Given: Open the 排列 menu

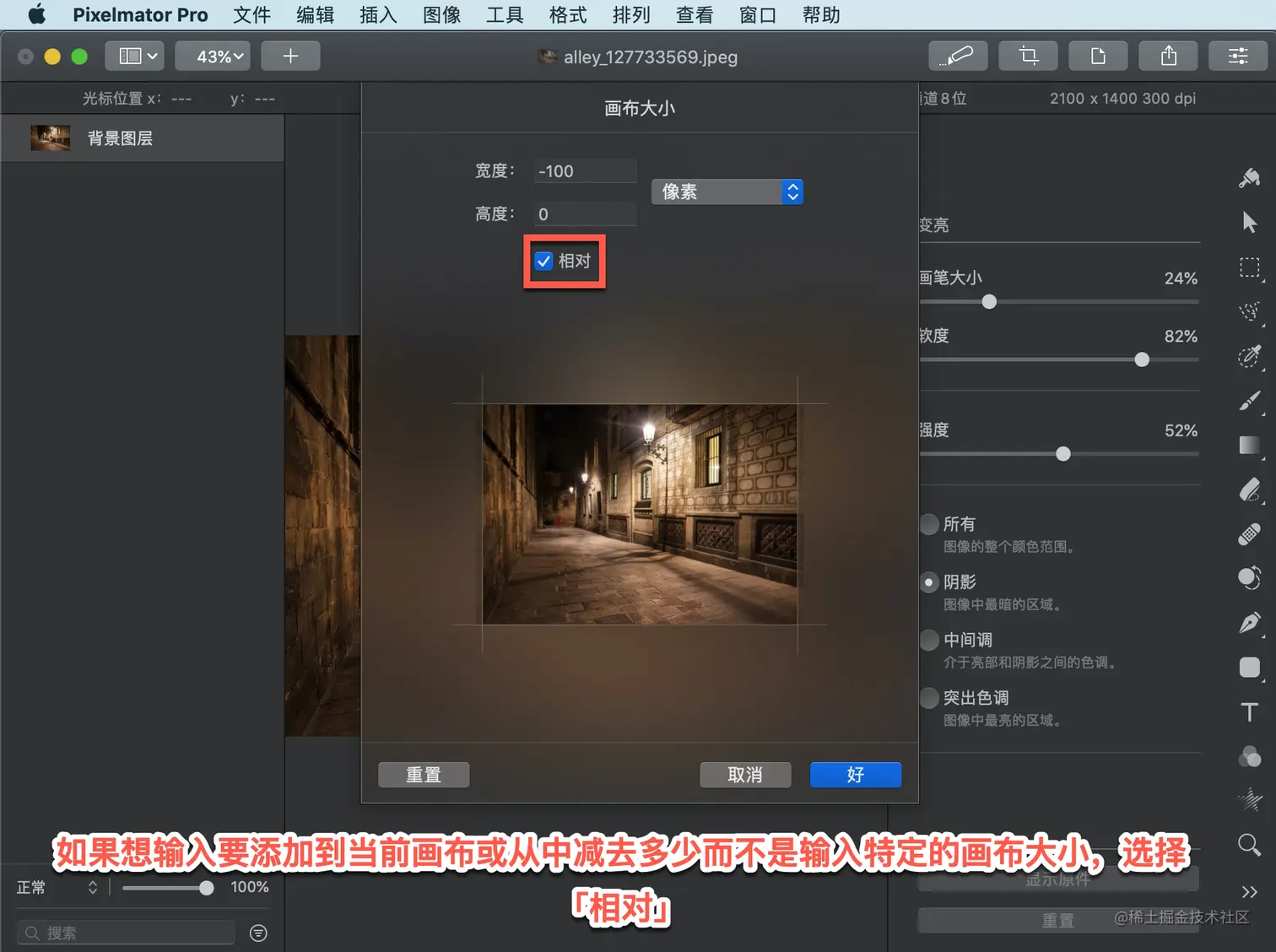Looking at the screenshot, I should [x=631, y=14].
